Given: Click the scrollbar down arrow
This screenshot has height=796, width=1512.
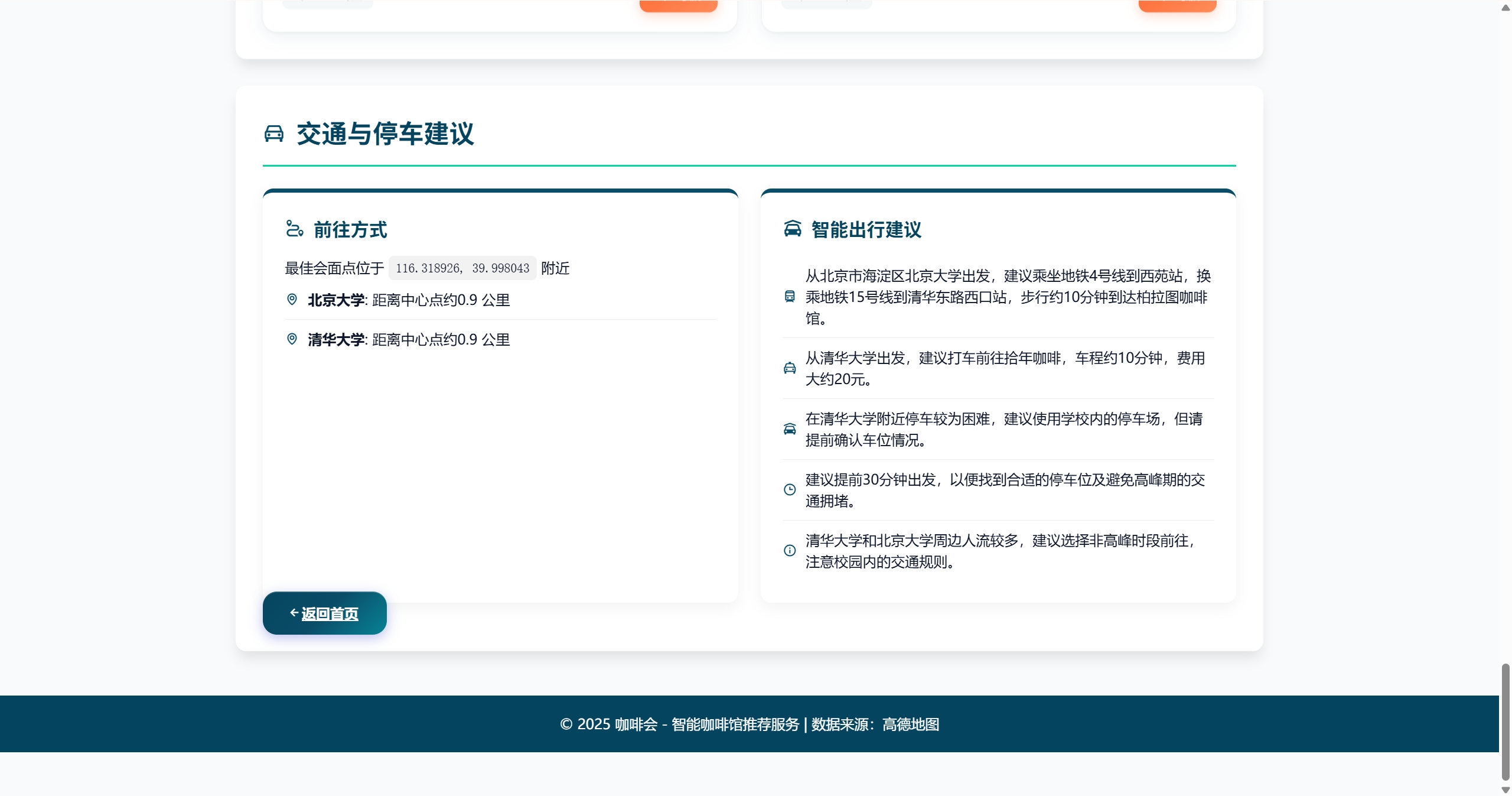Looking at the screenshot, I should [1506, 789].
